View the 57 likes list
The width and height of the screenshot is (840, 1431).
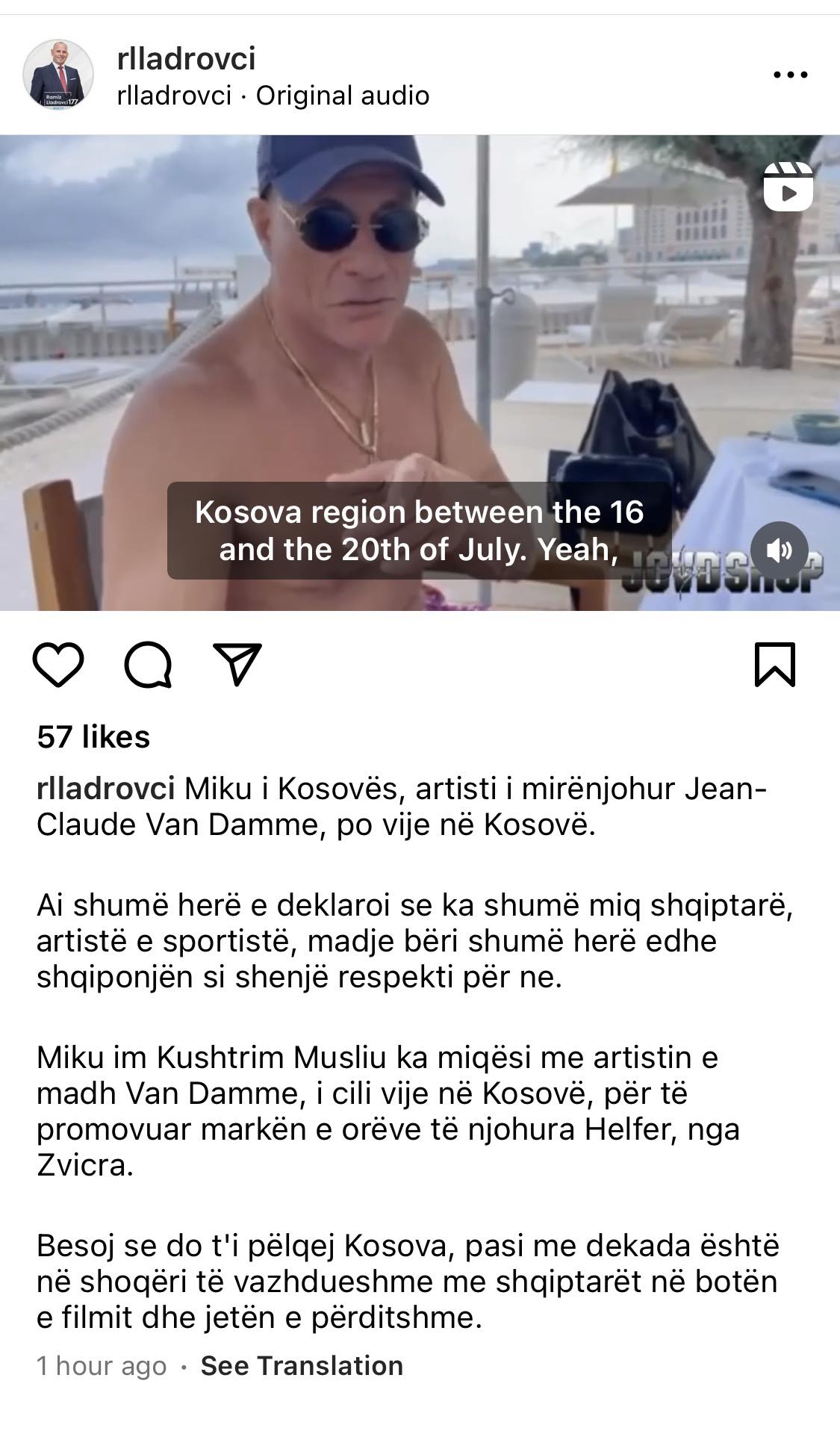93,736
